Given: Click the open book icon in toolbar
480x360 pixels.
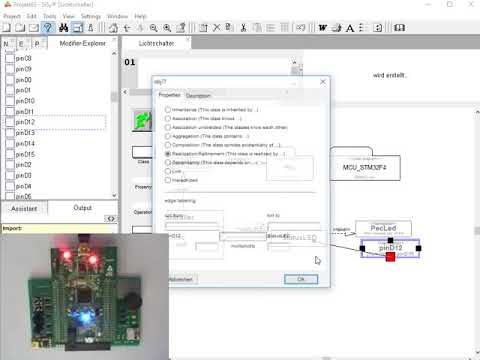Looking at the screenshot, I should pos(399,28).
